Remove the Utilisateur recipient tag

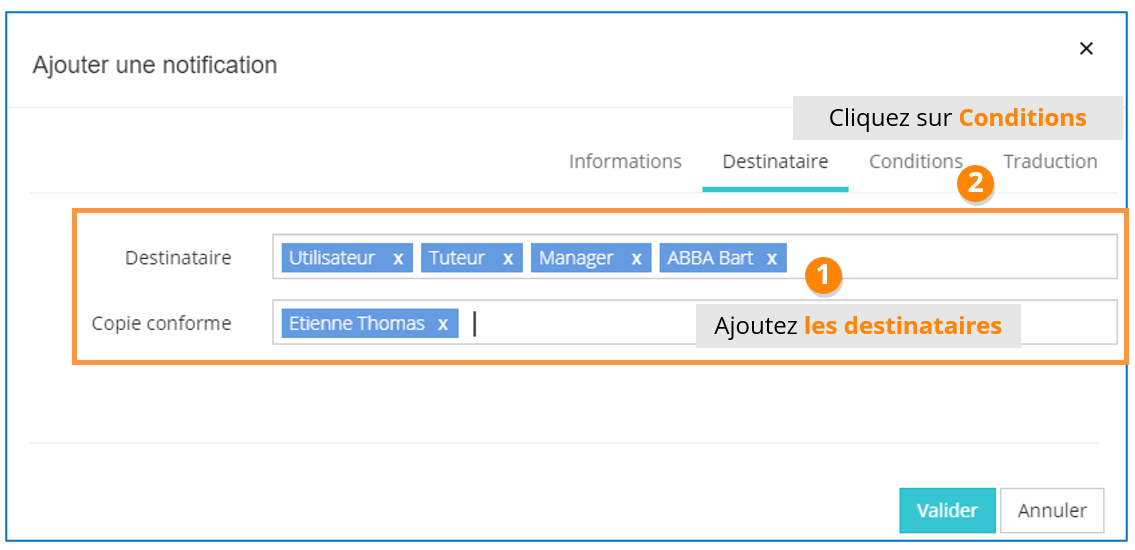[398, 259]
